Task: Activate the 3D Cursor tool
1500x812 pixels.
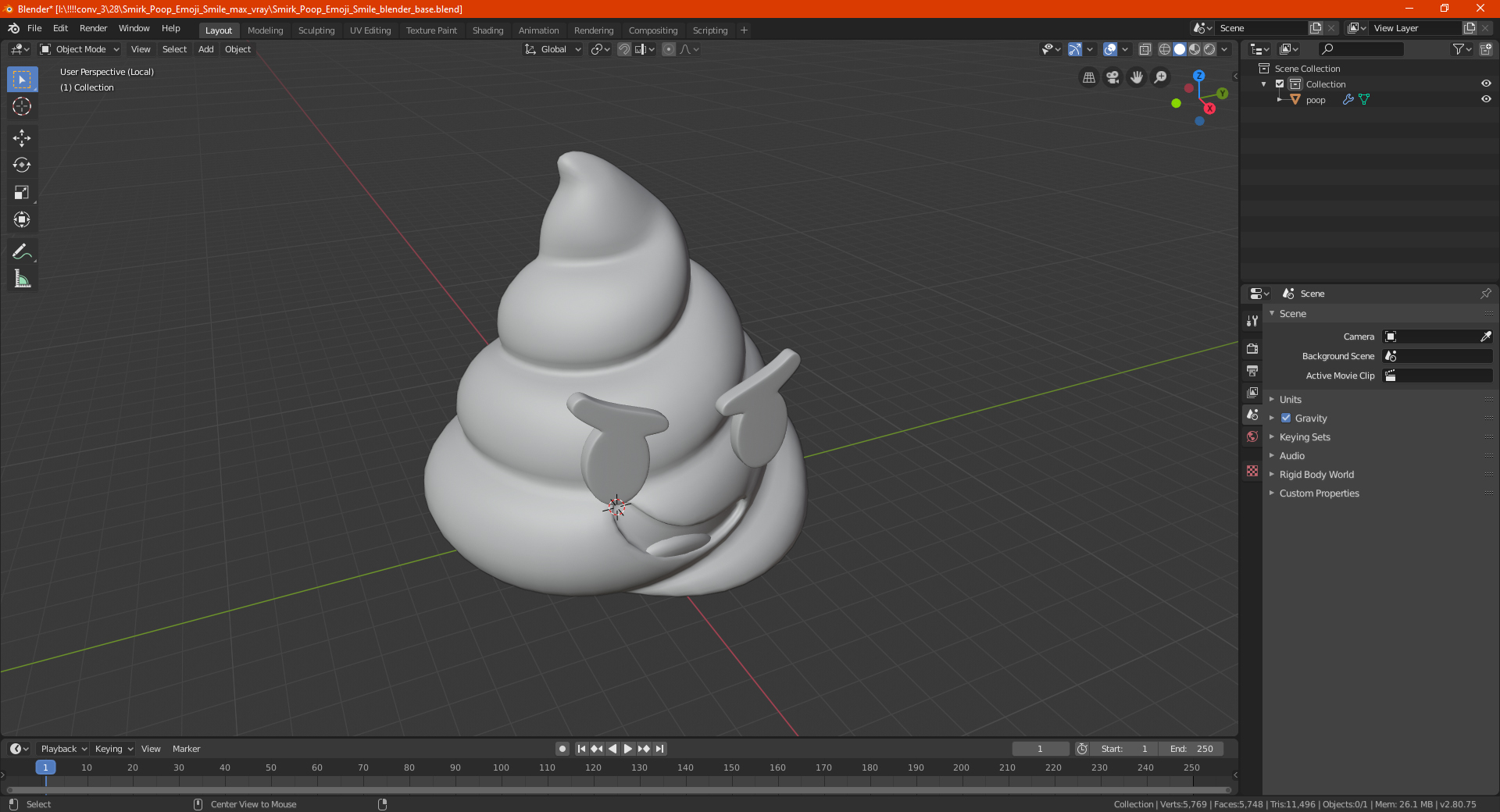Action: [x=22, y=106]
